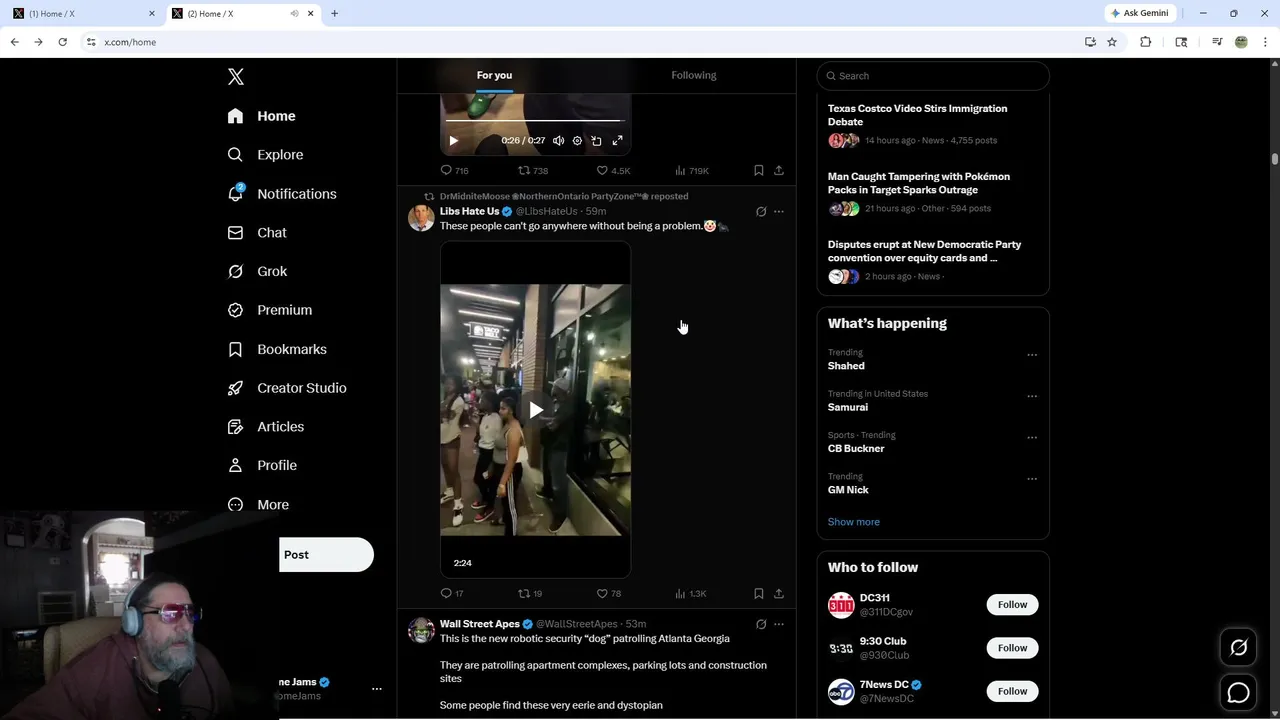Reply to Libs Hate Us post with 17 replies
This screenshot has height=720, width=1280.
coord(452,594)
